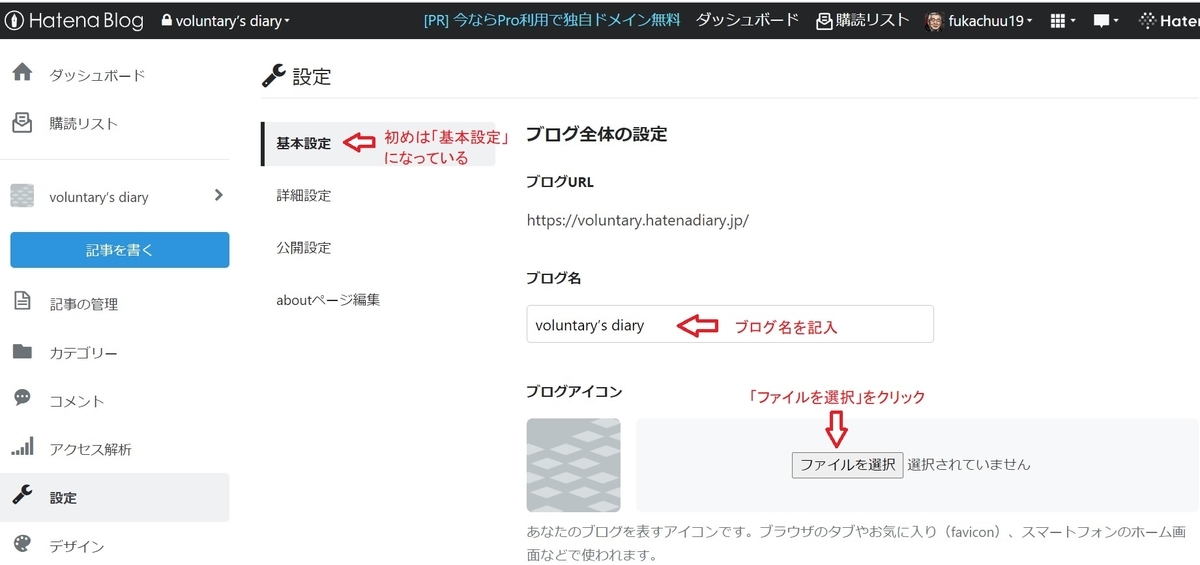The width and height of the screenshot is (1200, 565).
Task: Click the デザイン palette icon in sidebar
Action: (x=22, y=543)
